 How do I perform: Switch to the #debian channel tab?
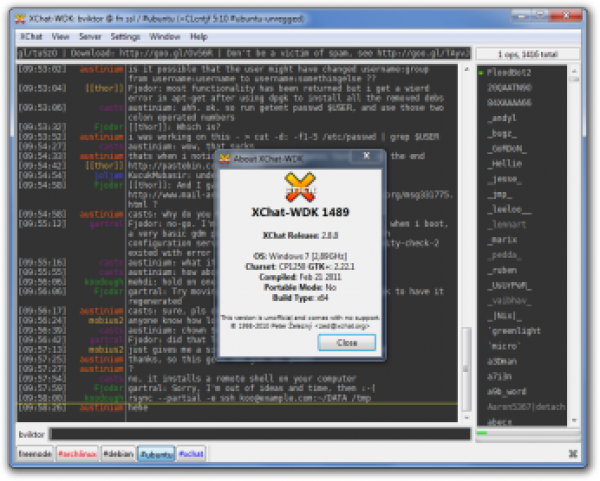pyautogui.click(x=118, y=454)
